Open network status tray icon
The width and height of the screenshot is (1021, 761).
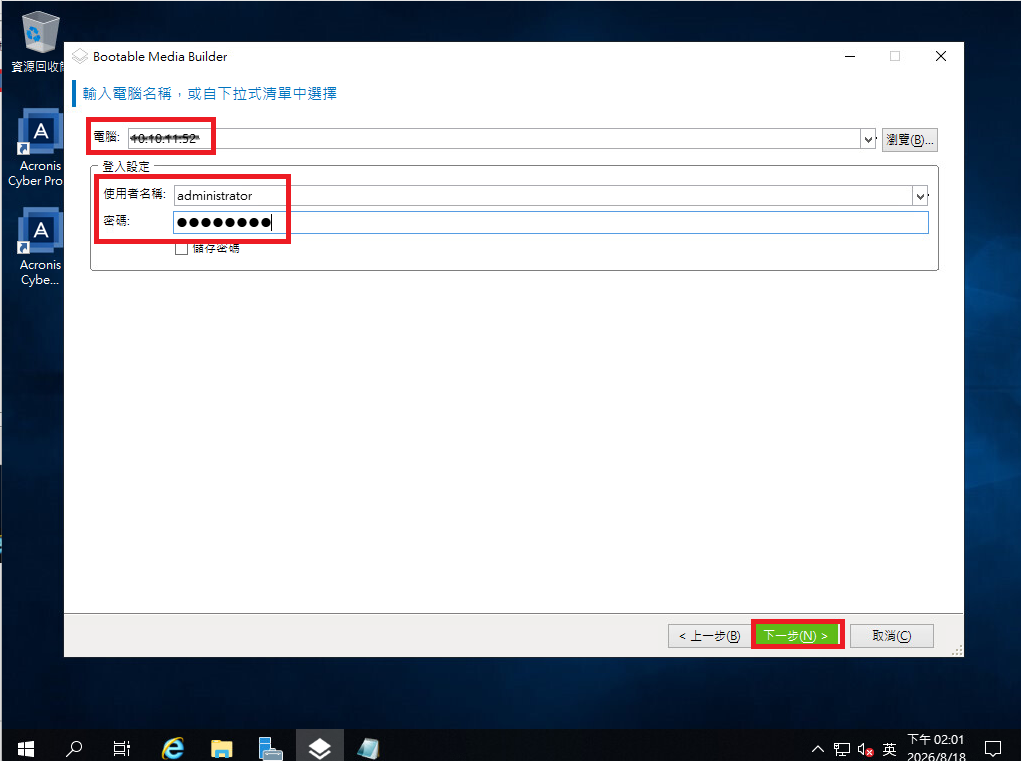(x=842, y=749)
